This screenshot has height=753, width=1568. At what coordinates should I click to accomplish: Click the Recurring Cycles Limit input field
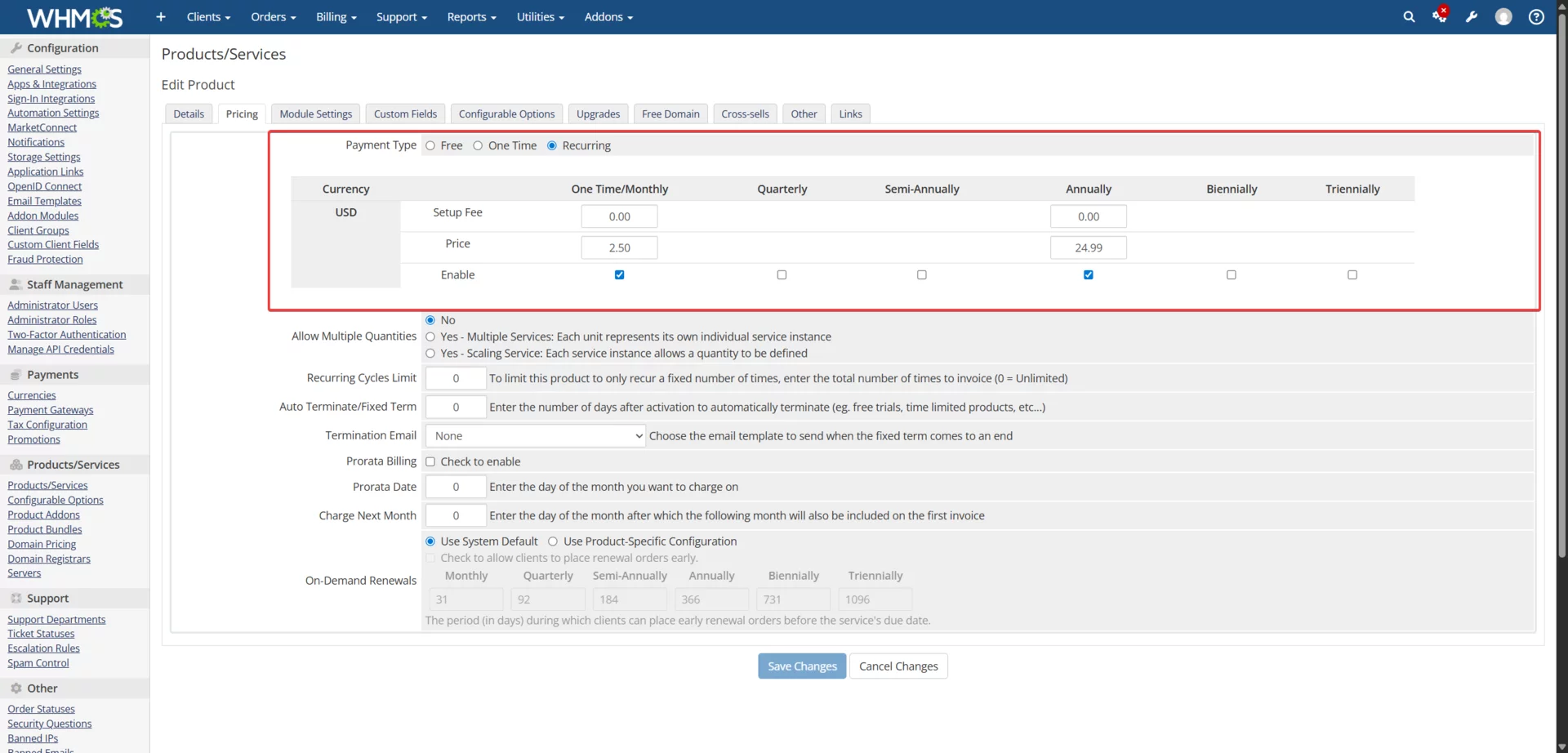455,378
